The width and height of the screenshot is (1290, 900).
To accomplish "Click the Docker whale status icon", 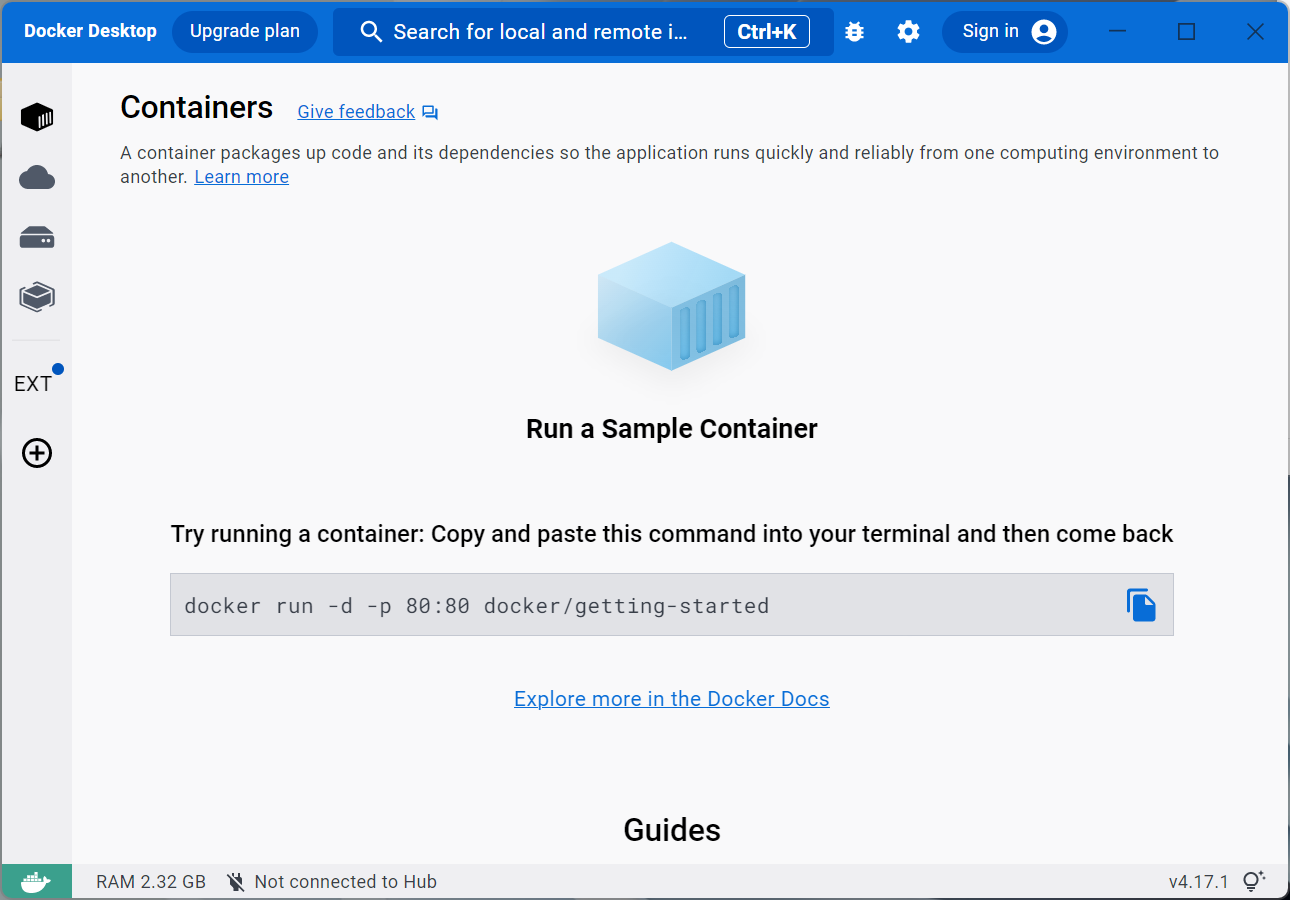I will (x=36, y=882).
